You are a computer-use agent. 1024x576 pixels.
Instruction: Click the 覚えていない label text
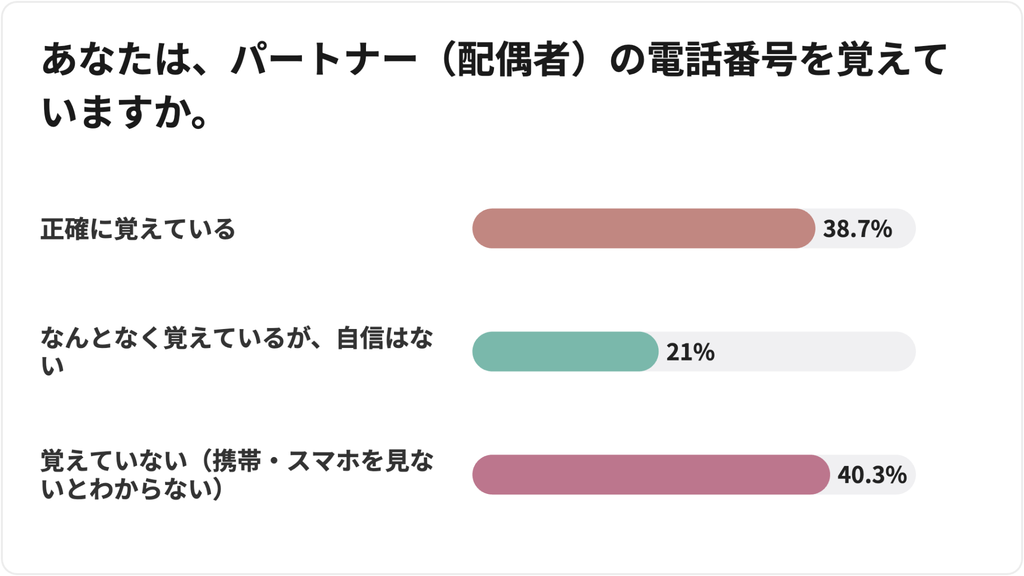tap(114, 461)
